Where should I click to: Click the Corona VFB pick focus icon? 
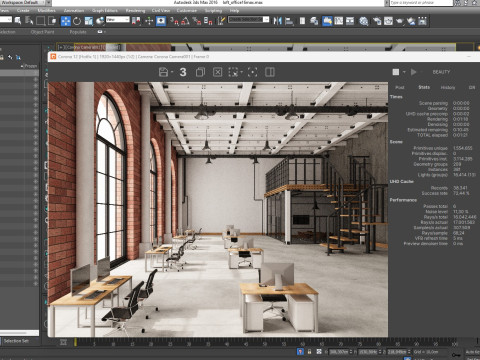(x=253, y=72)
